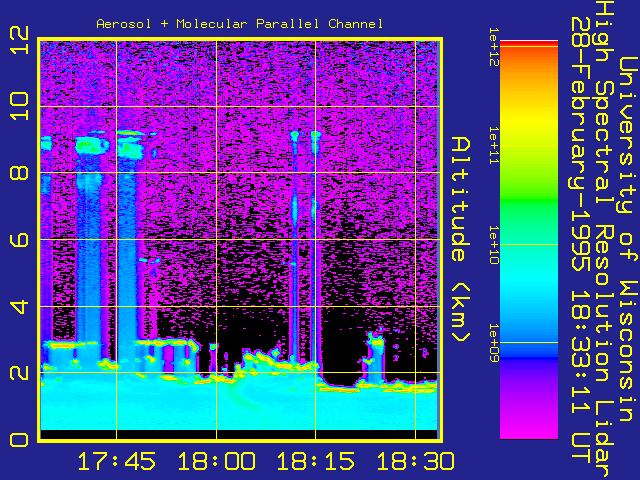Click the '4' altitude axis label
This screenshot has height=480, width=640.
click(19, 307)
